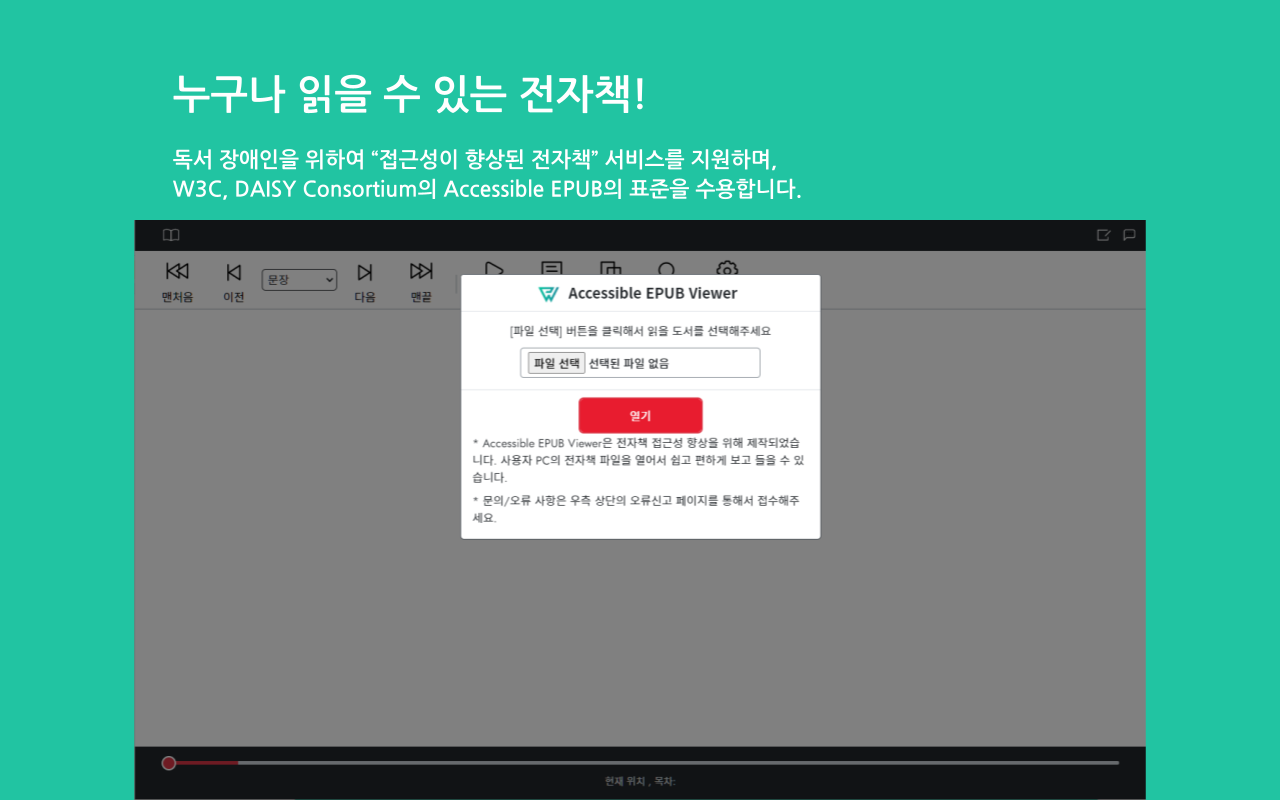Advance with the 다음 control
This screenshot has width=1280, height=800.
(x=365, y=280)
